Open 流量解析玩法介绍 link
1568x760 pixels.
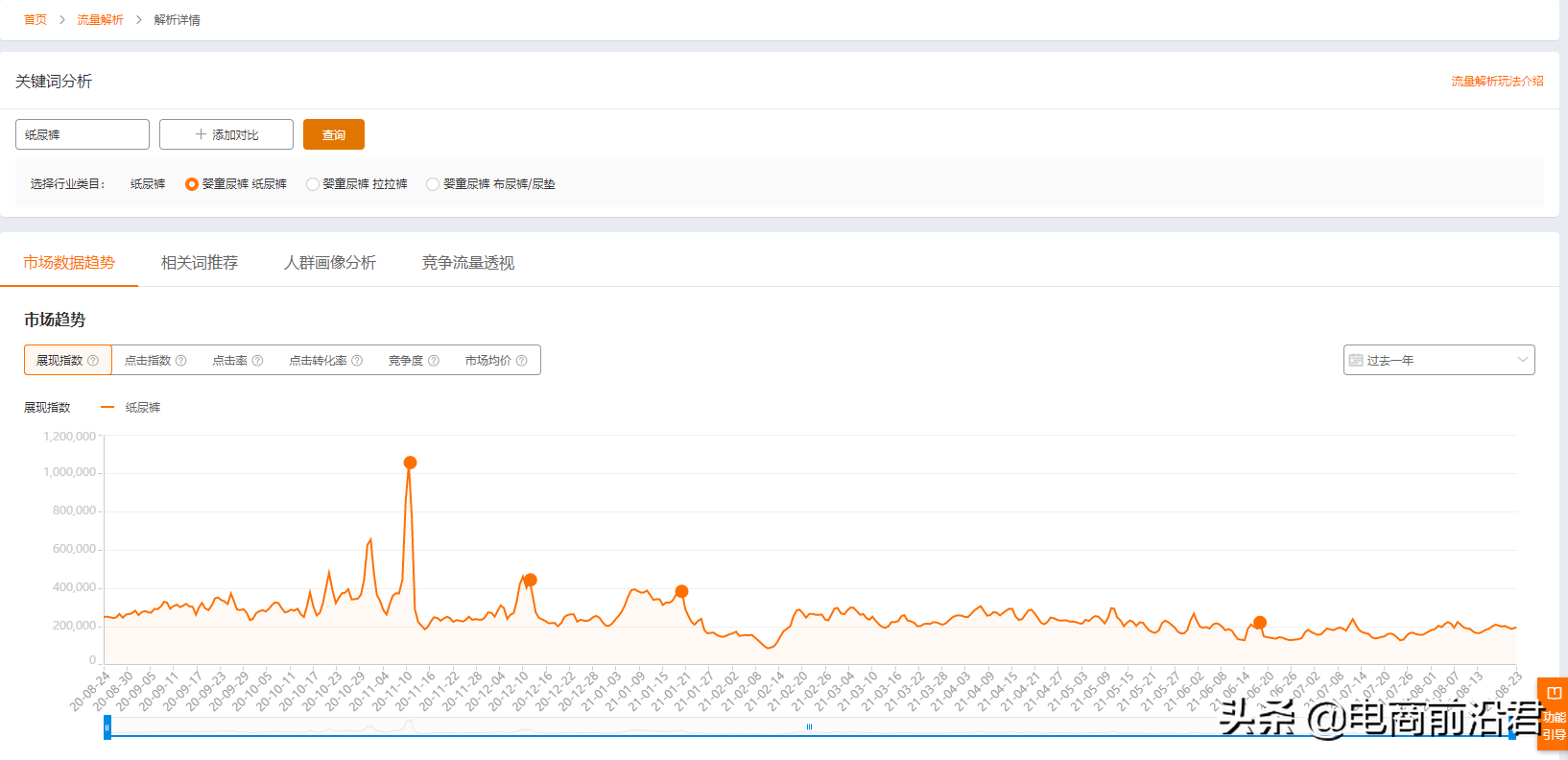tap(1497, 82)
